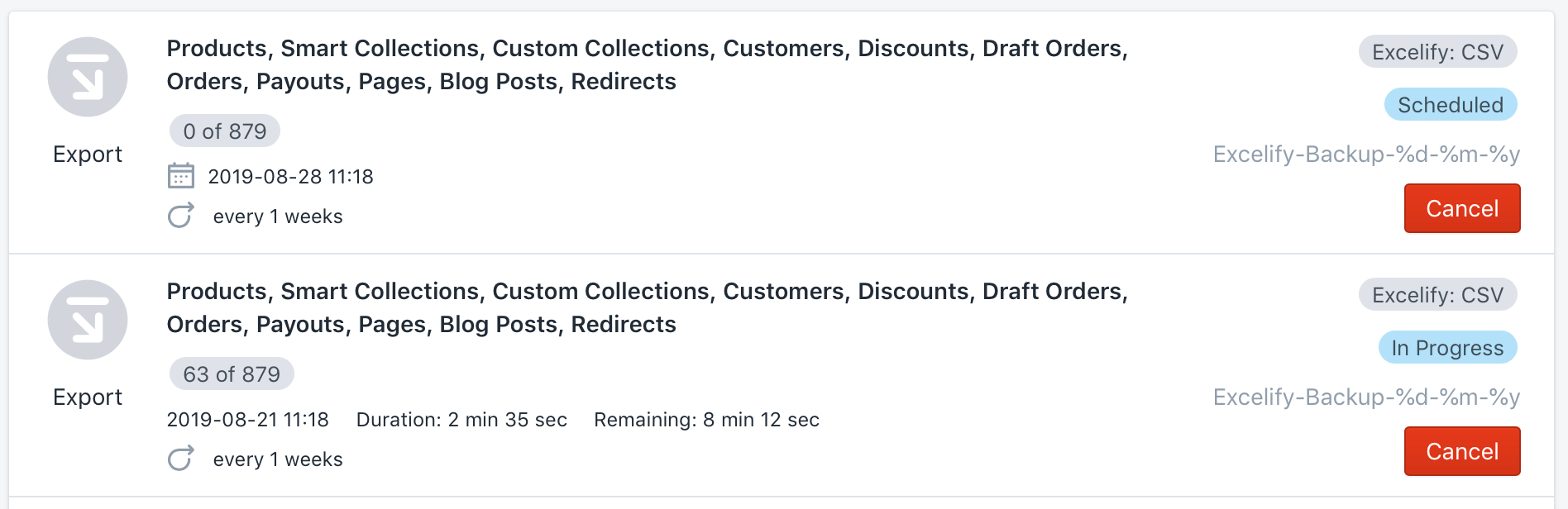
Task: Click the calendar icon beside 2019-08-28 11:18
Action: pos(181,176)
